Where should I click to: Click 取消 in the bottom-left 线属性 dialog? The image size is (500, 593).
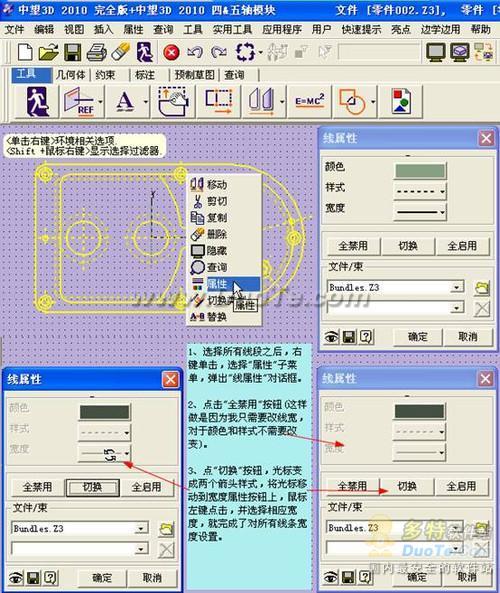[152, 578]
